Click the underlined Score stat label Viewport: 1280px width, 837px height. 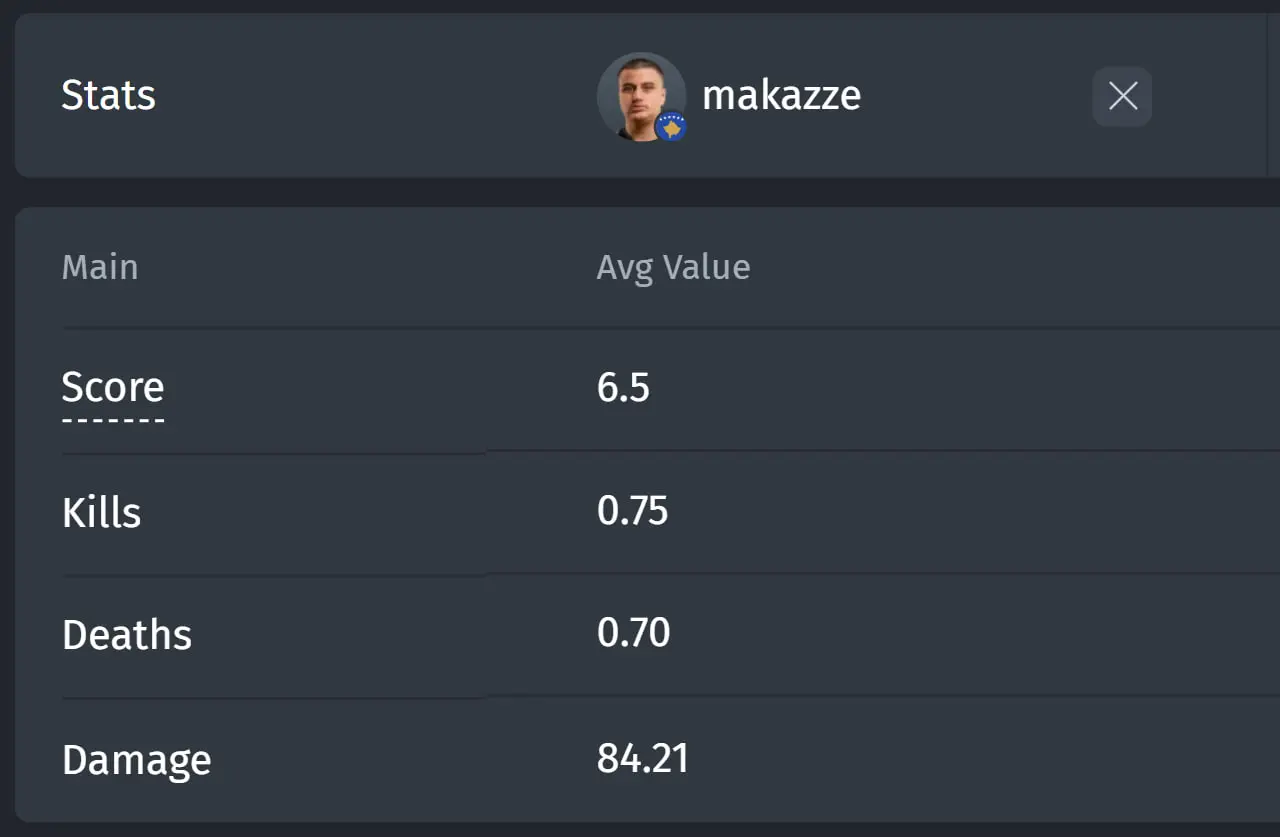click(113, 387)
